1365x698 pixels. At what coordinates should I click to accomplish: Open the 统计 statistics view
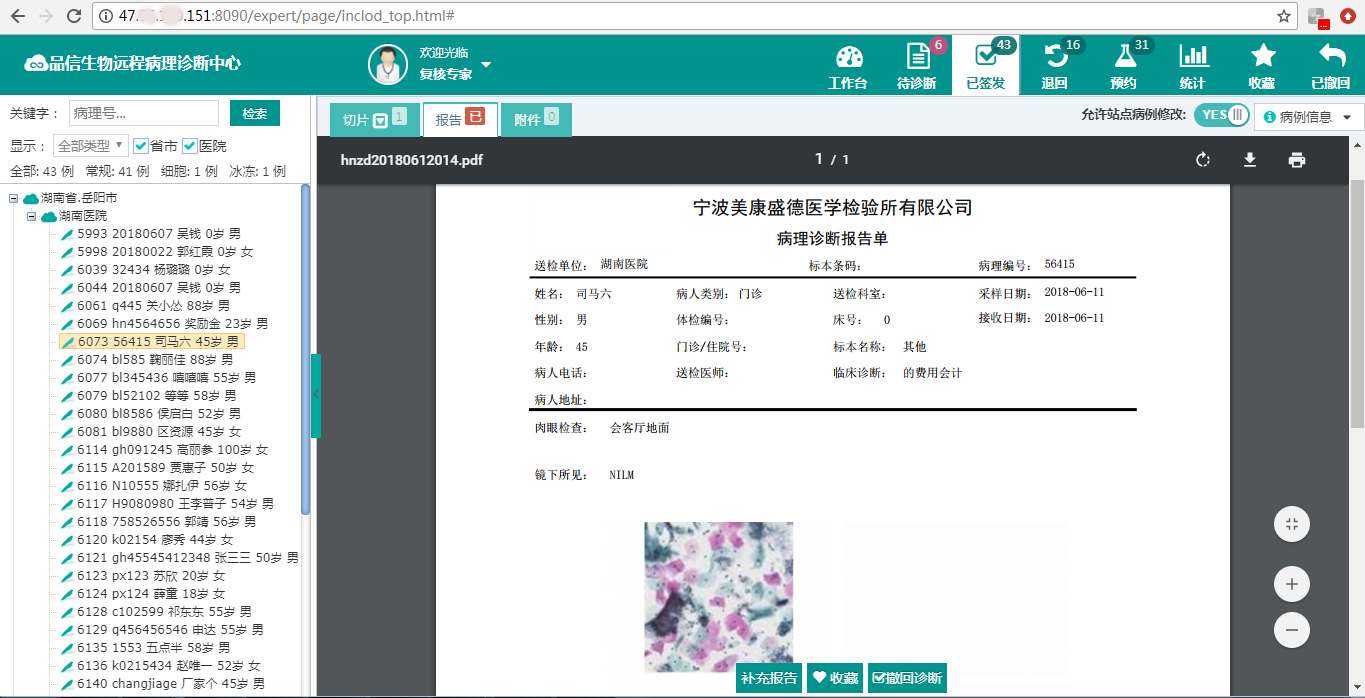coord(1192,64)
